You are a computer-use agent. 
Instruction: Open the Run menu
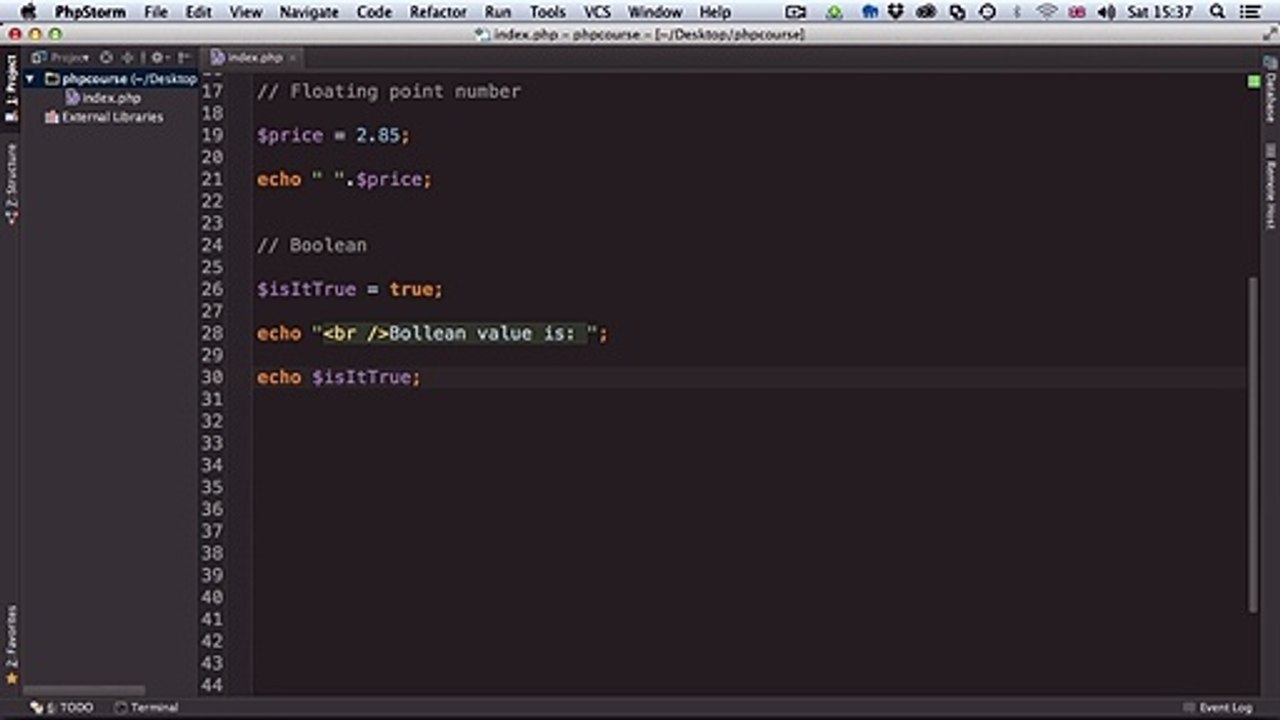(497, 12)
